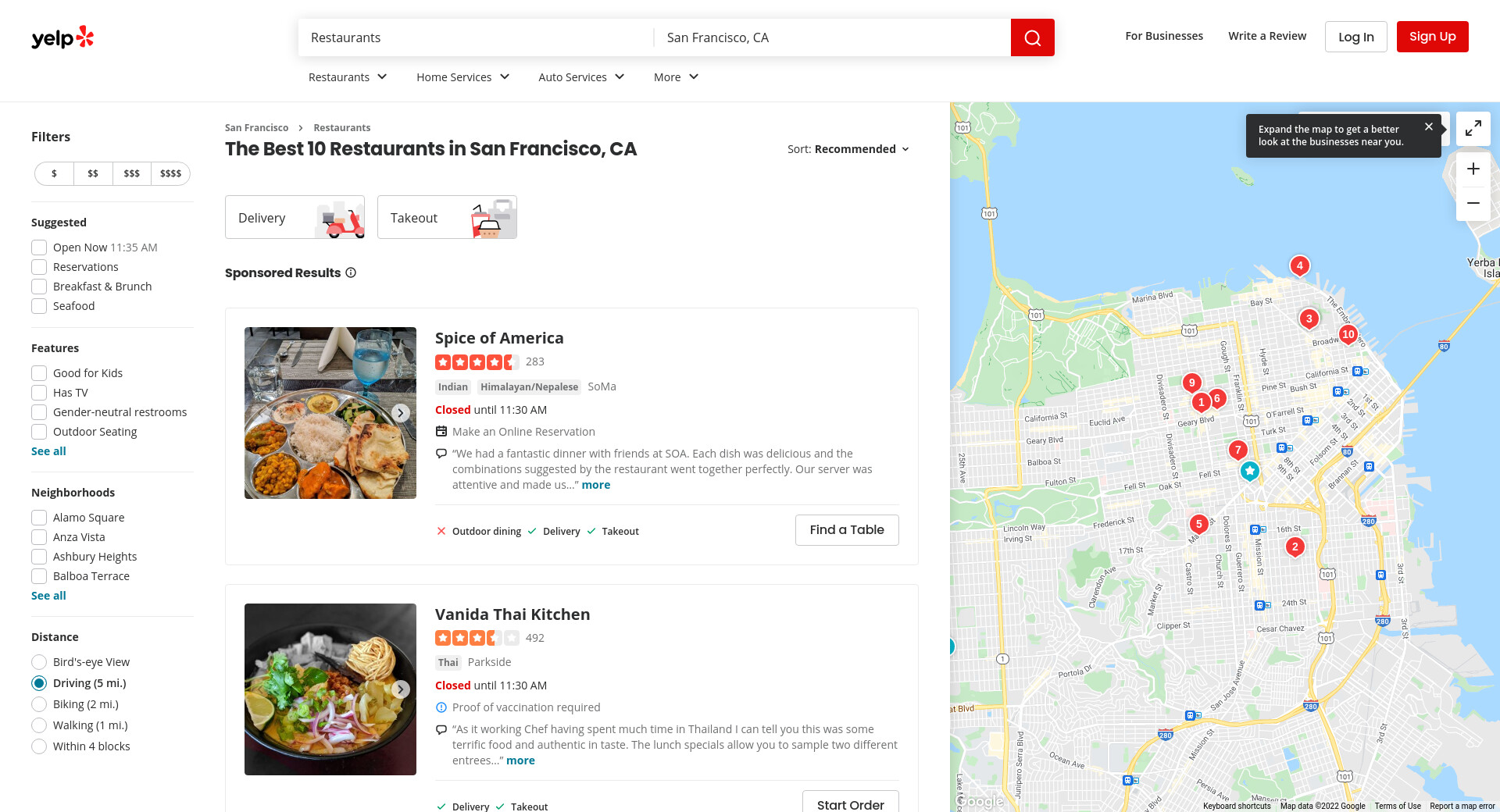
Task: Enable the Outdoor Seating filter
Action: [x=39, y=432]
